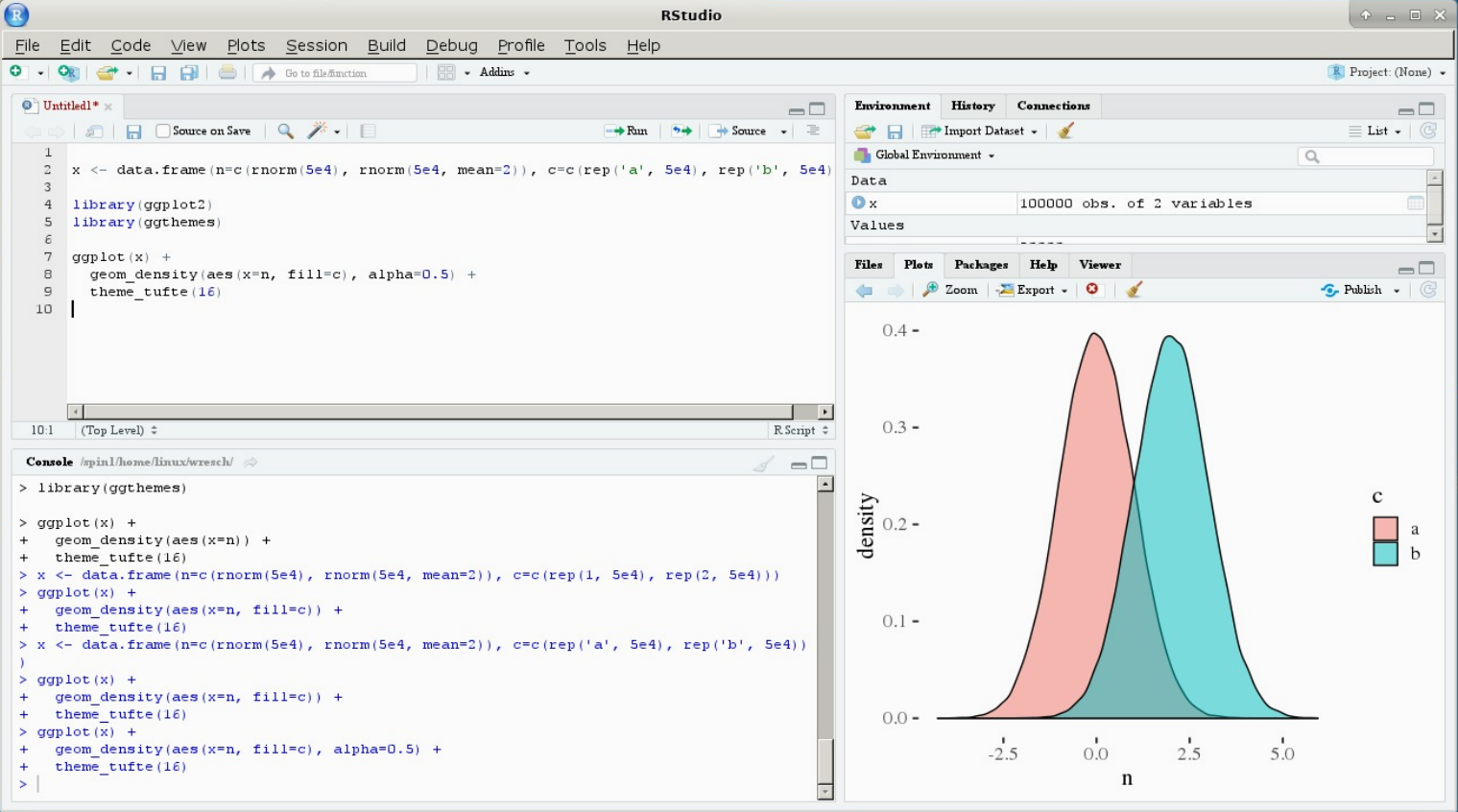The image size is (1458, 812).
Task: Click the Zoom button in Plots pane
Action: click(950, 290)
